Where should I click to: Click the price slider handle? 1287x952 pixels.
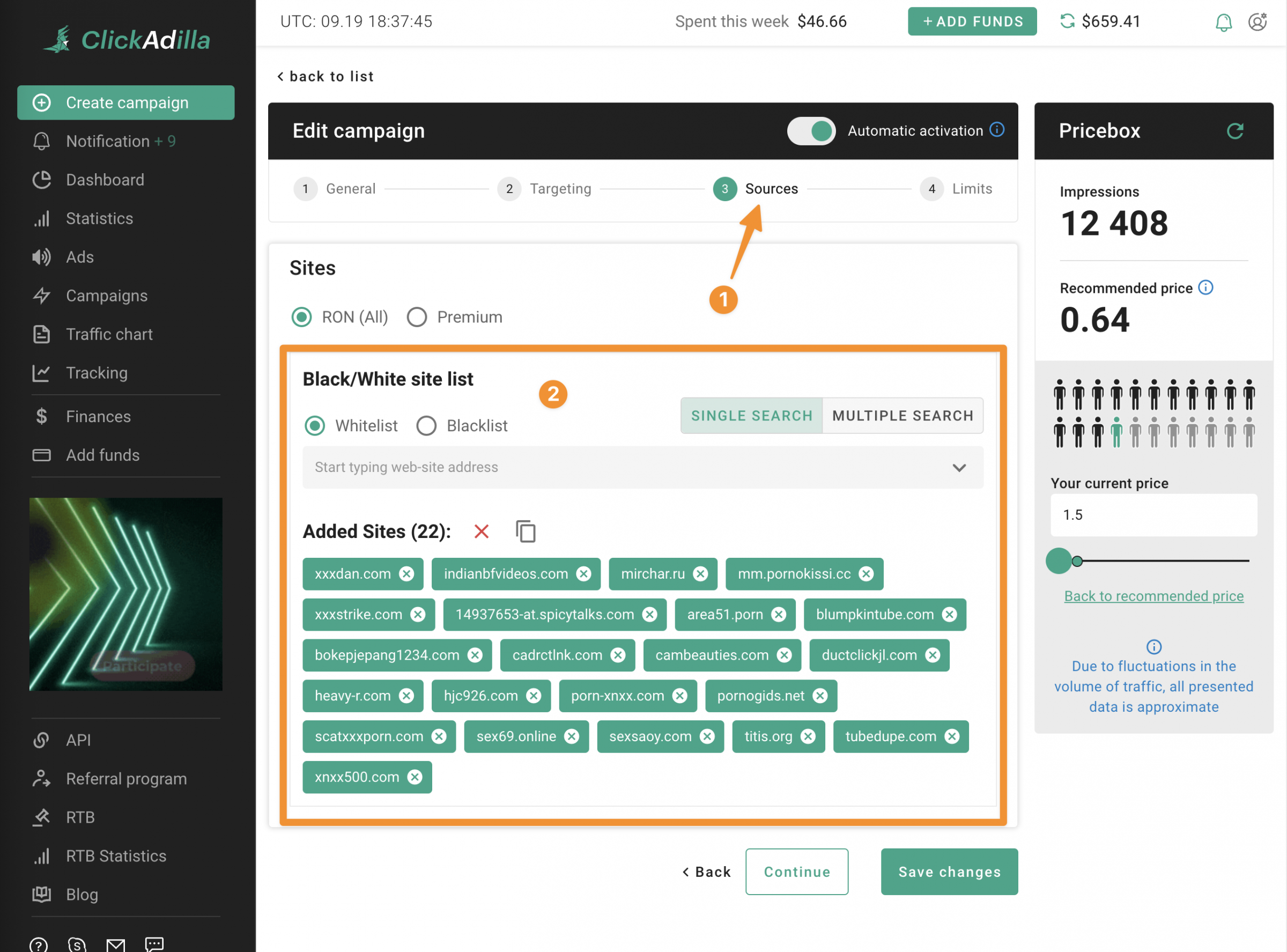[x=1059, y=560]
